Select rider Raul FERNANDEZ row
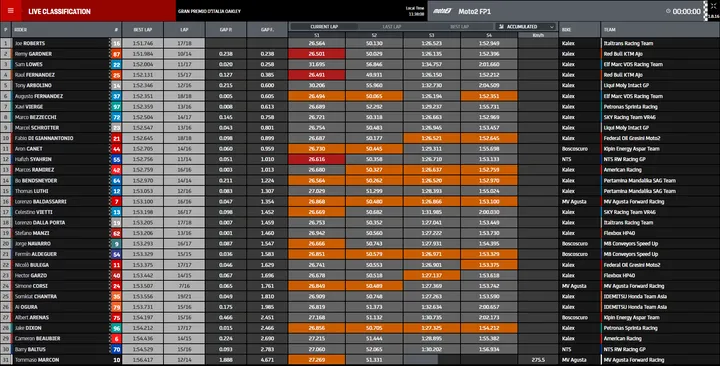Screen dimensions: 720x366 point(360,75)
